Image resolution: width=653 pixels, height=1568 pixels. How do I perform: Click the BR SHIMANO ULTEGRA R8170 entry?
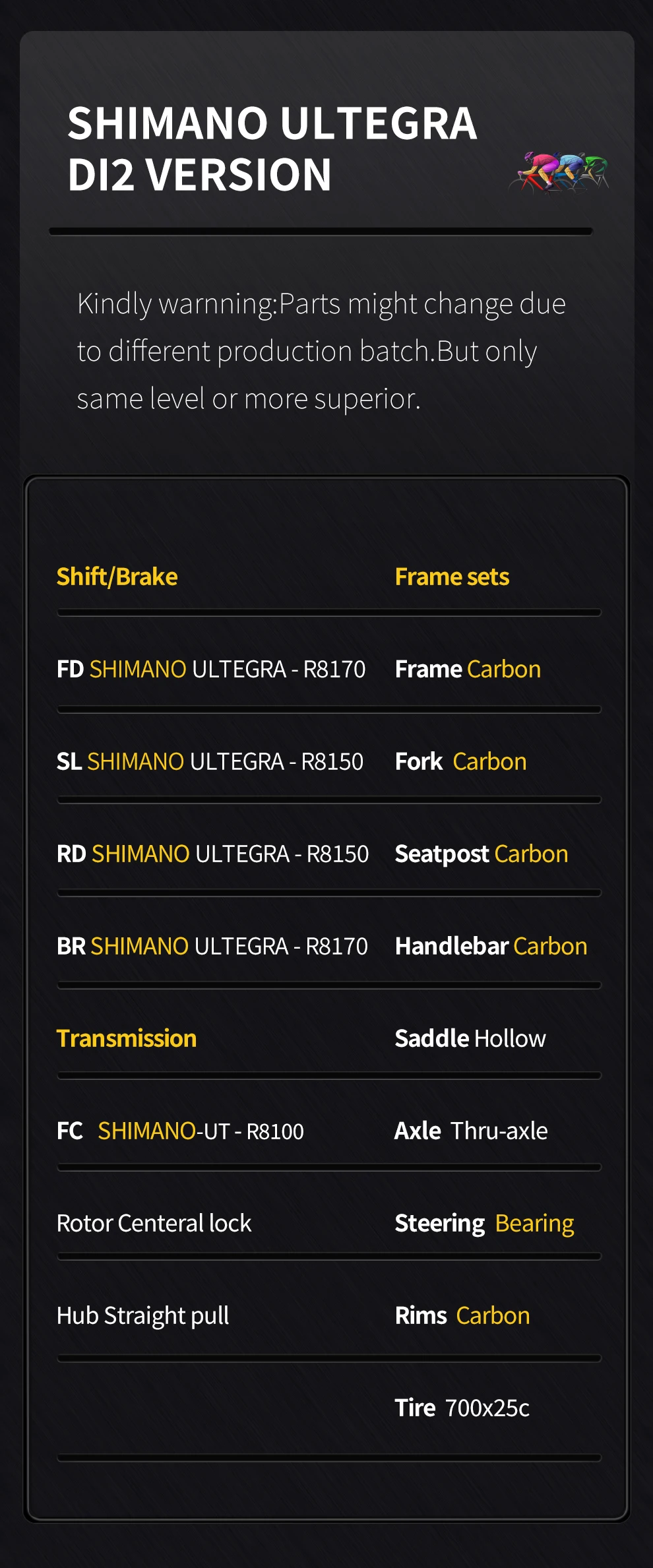click(212, 947)
